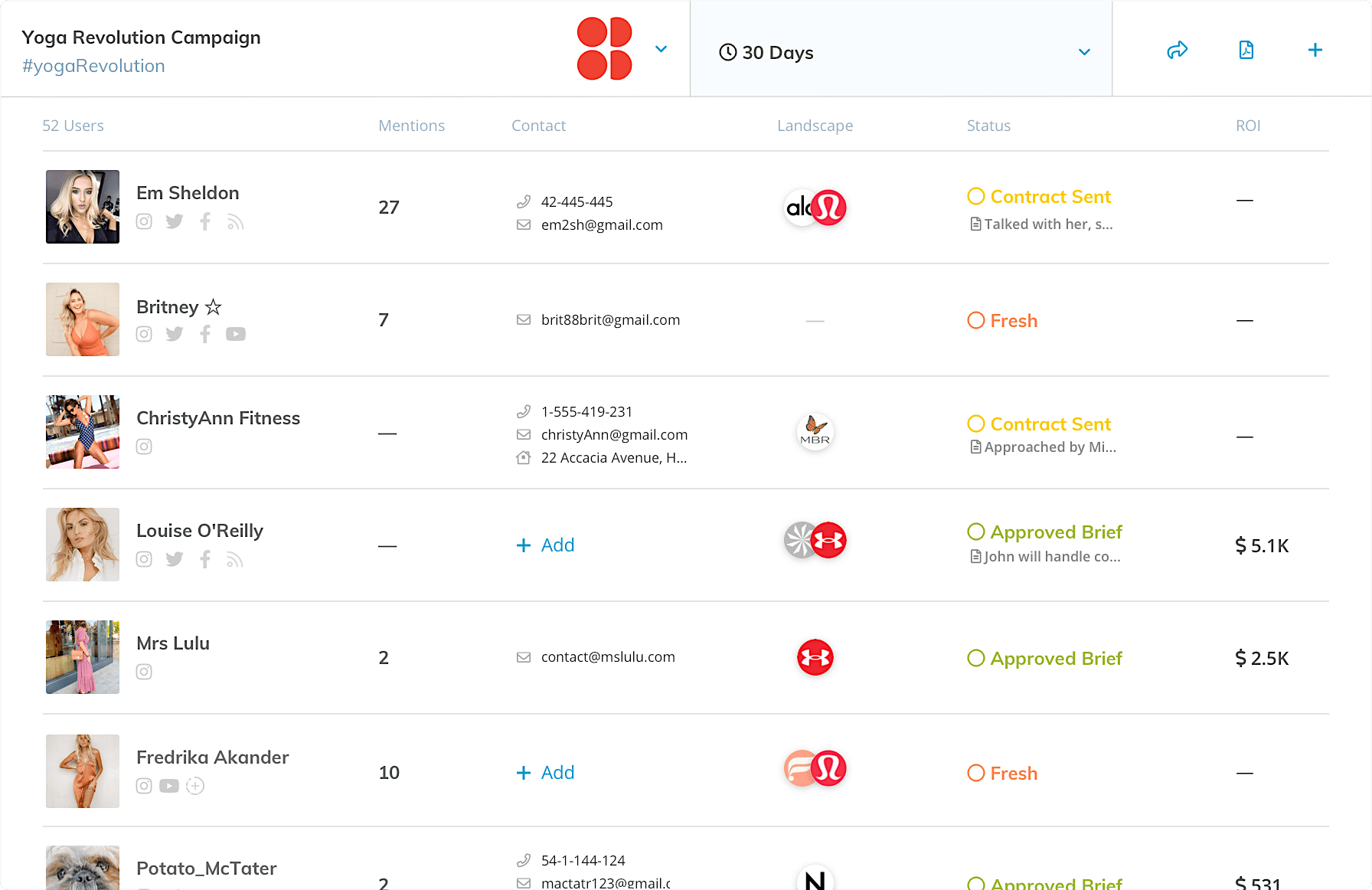Open Britney's YouTube icon

tap(236, 334)
